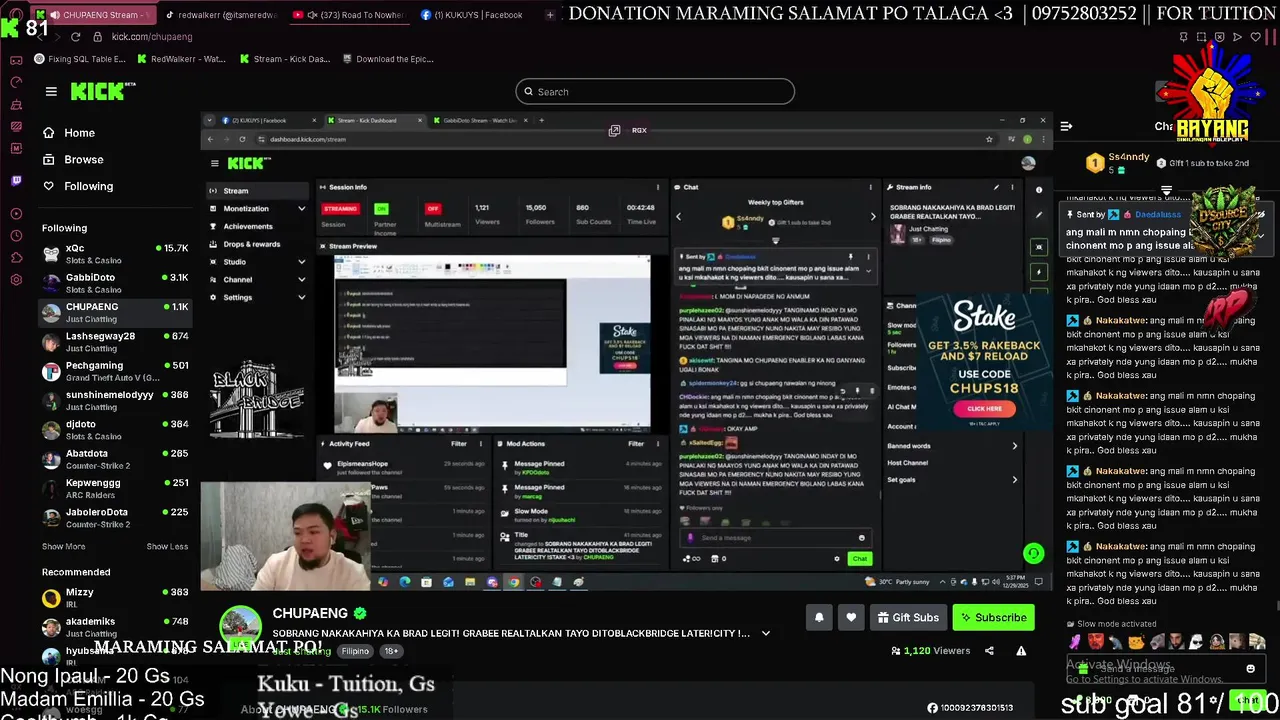Screen dimensions: 1280x720
Task: Click the green Chat button in dashboard
Action: [860, 559]
